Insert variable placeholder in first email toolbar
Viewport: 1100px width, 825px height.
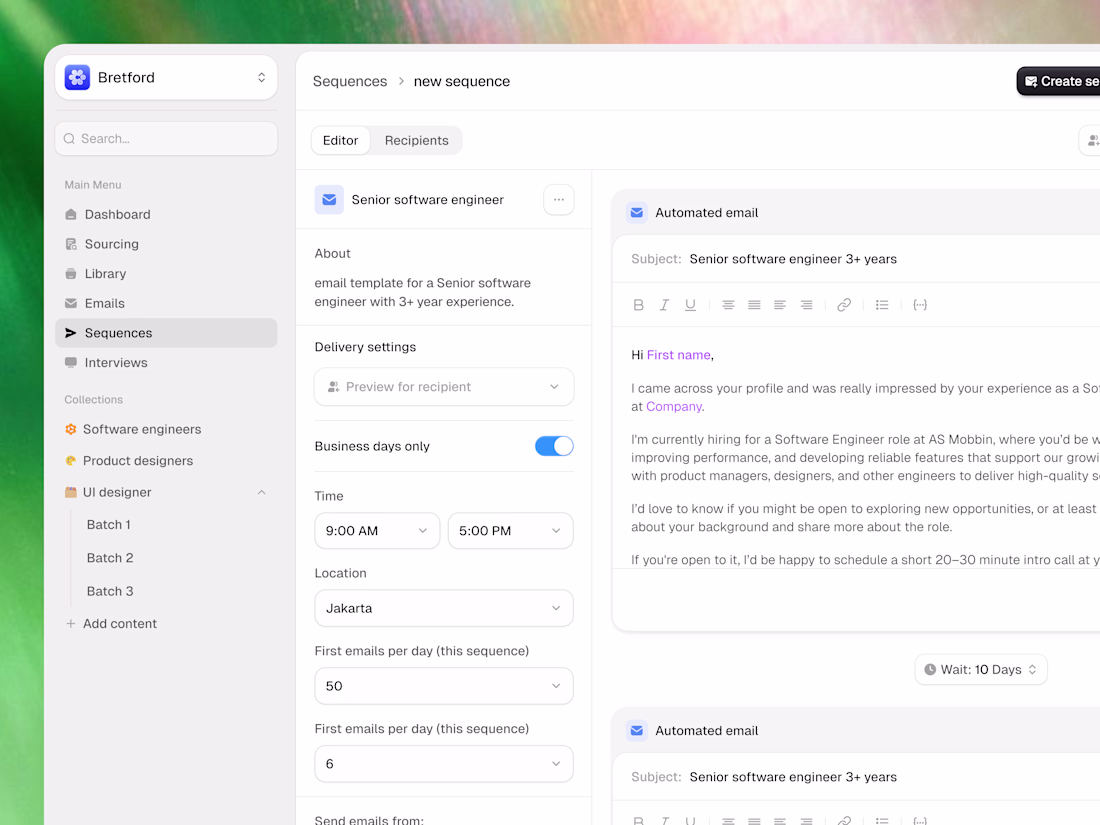pyautogui.click(x=920, y=305)
